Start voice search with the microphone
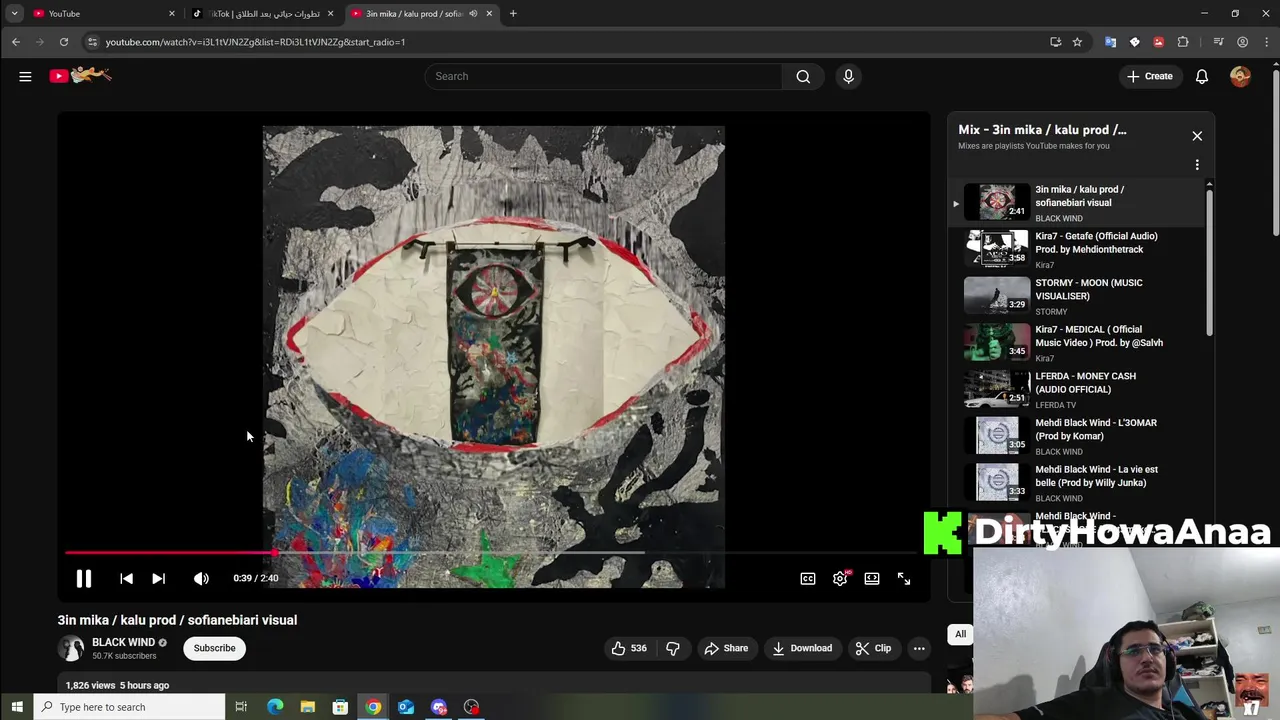This screenshot has width=1280, height=720. (848, 76)
